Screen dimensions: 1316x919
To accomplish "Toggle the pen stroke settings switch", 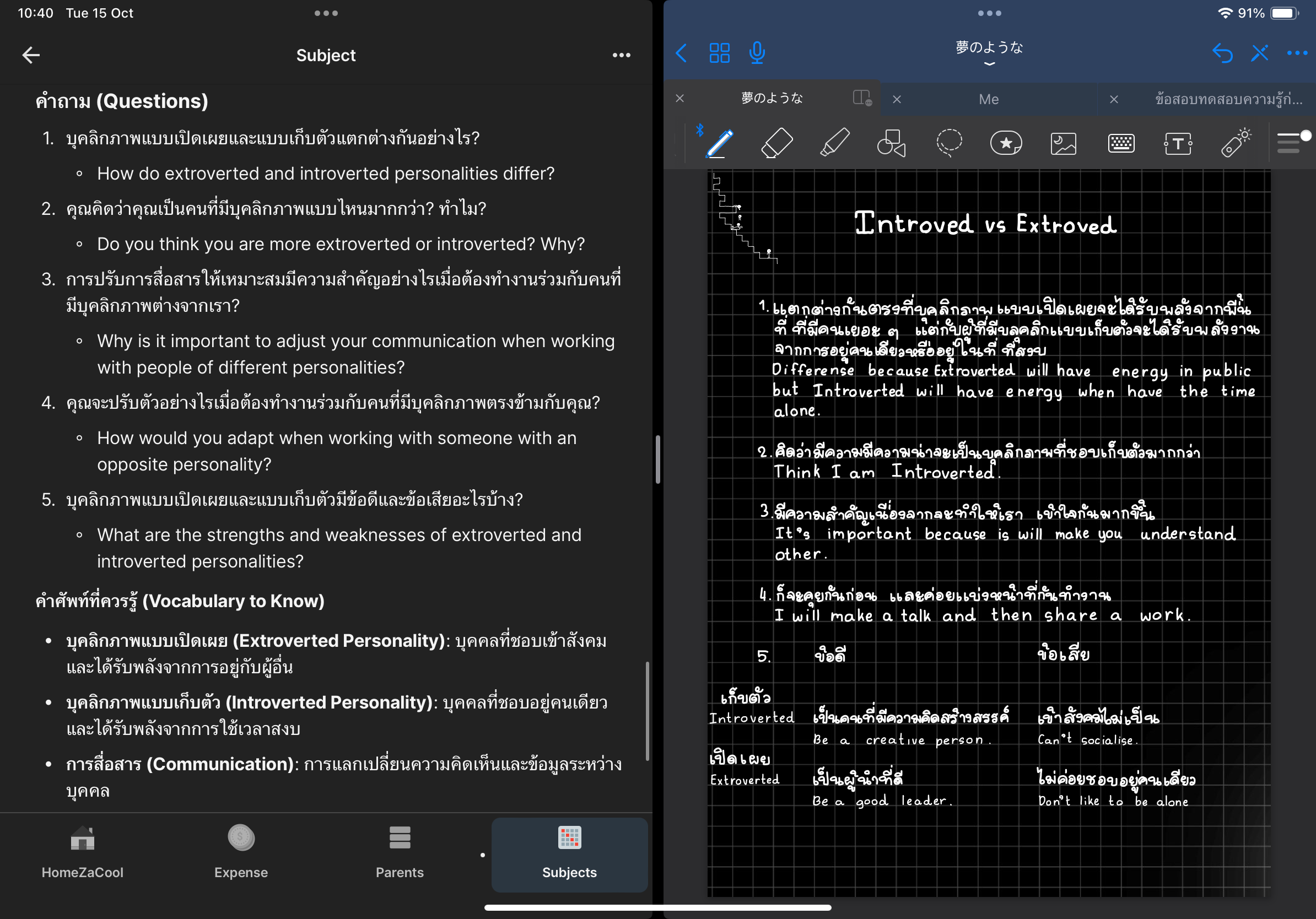I will point(1293,142).
